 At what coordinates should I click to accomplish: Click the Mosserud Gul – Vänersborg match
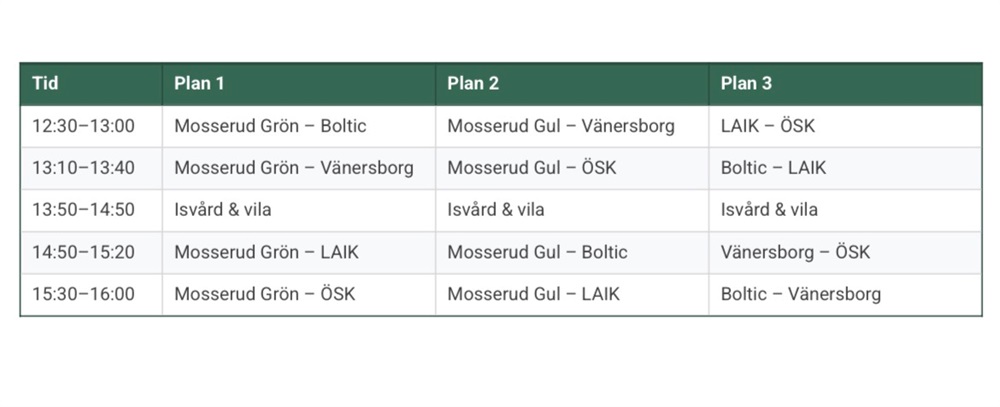561,127
